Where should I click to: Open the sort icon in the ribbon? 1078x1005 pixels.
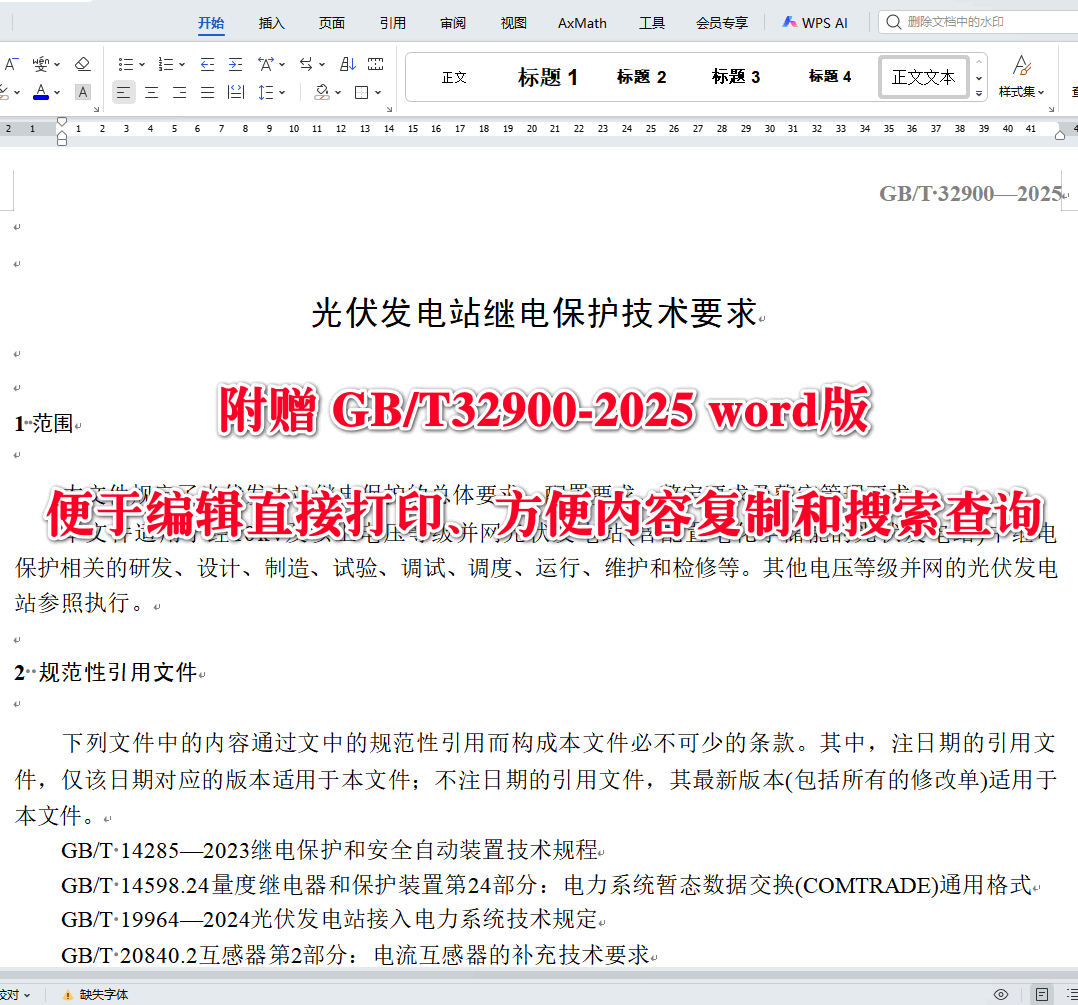click(x=348, y=63)
